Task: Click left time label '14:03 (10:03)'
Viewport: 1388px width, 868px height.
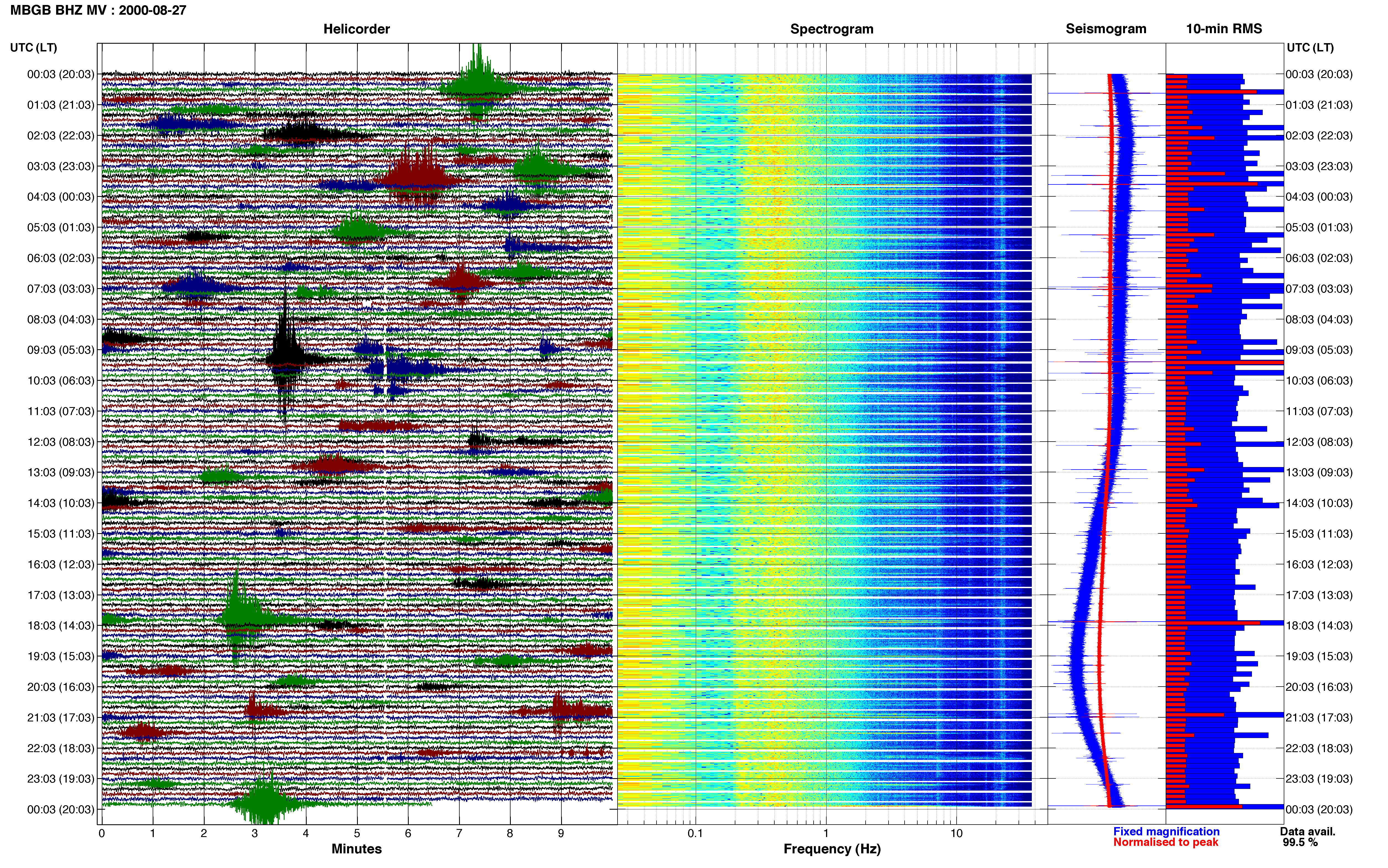Action: 60,504
